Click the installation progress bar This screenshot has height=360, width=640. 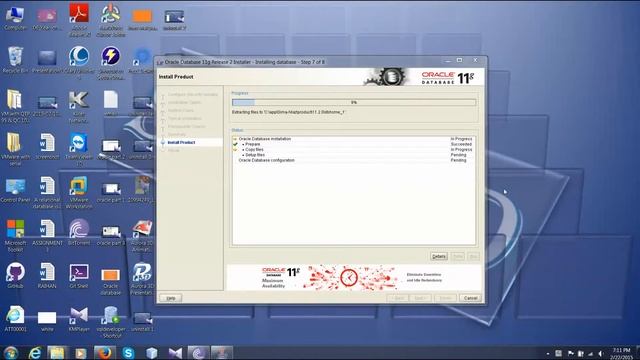pos(353,102)
